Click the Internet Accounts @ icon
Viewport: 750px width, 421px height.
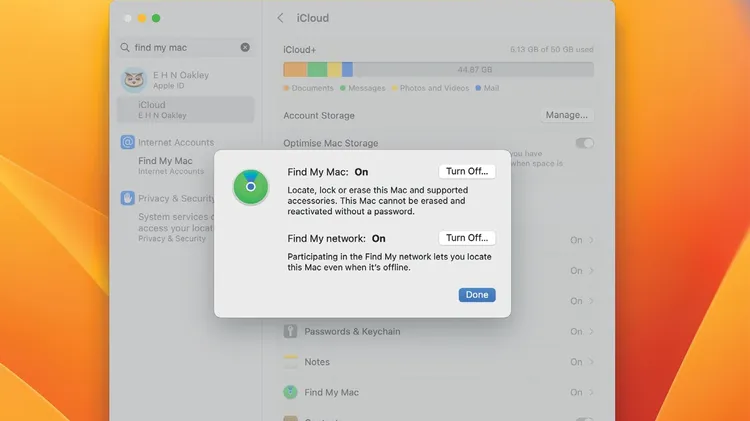pyautogui.click(x=128, y=142)
